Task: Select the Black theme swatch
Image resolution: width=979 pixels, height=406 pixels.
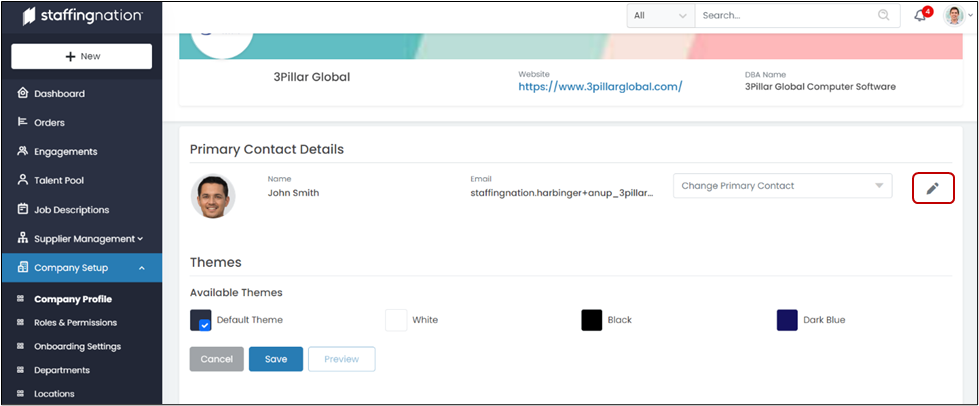Action: click(592, 320)
